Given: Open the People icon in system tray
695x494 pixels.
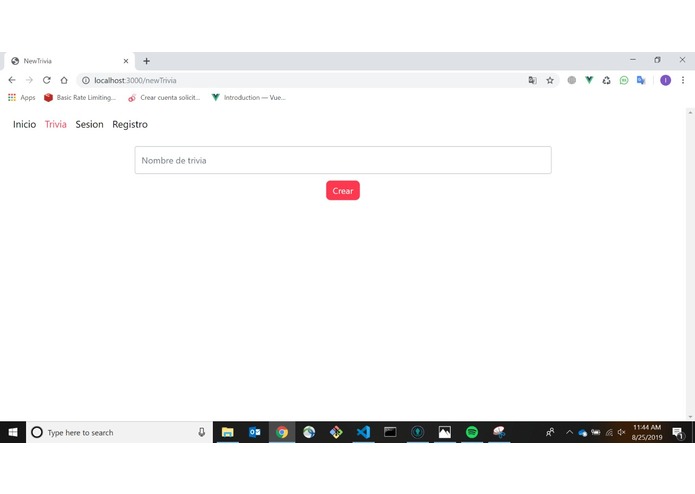Looking at the screenshot, I should click(x=550, y=432).
